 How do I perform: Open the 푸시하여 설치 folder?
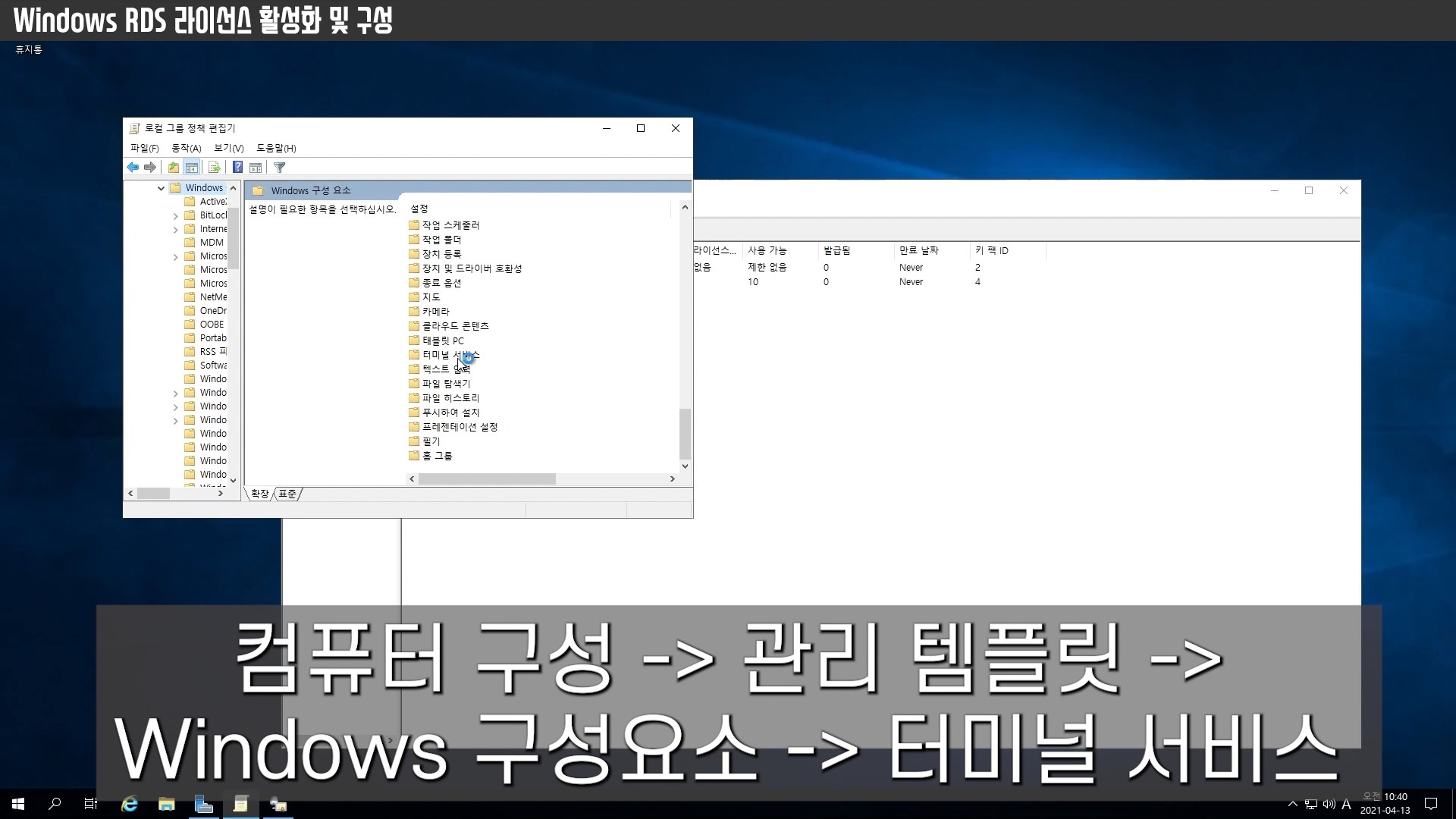tap(444, 413)
